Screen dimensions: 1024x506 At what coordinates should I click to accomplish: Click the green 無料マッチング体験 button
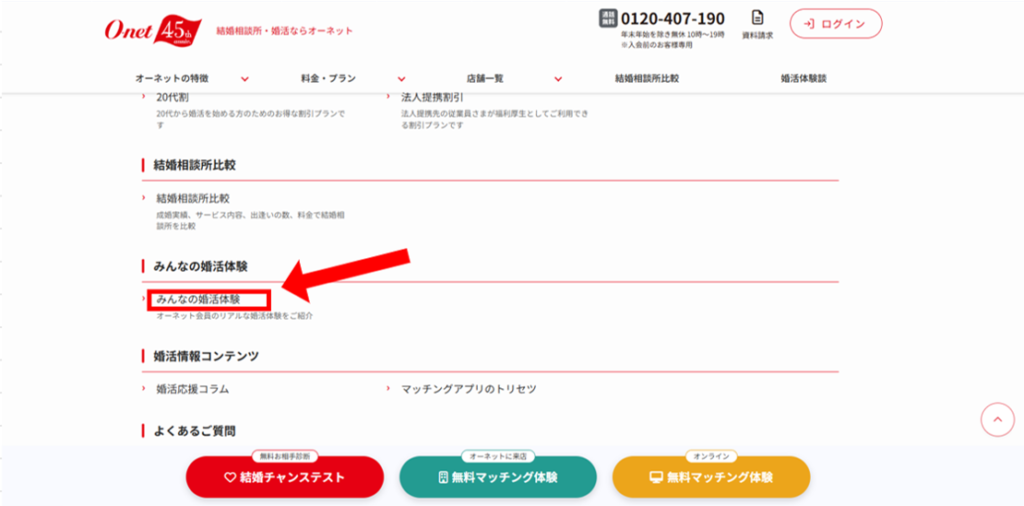tap(498, 477)
